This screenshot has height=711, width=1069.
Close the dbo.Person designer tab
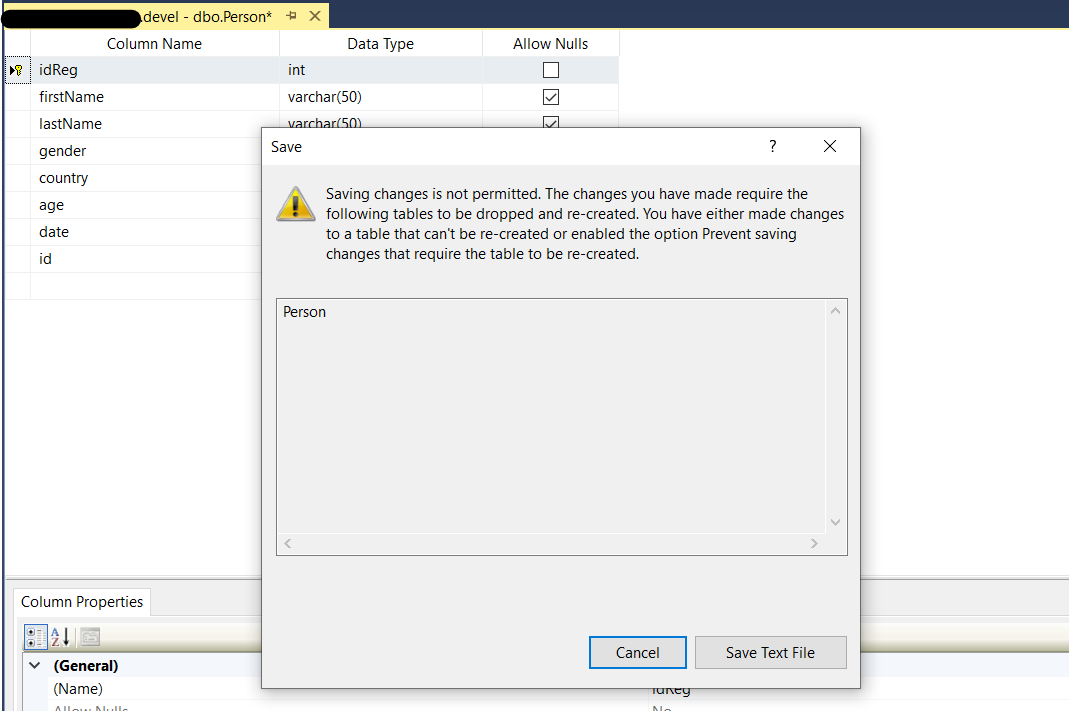tap(315, 16)
